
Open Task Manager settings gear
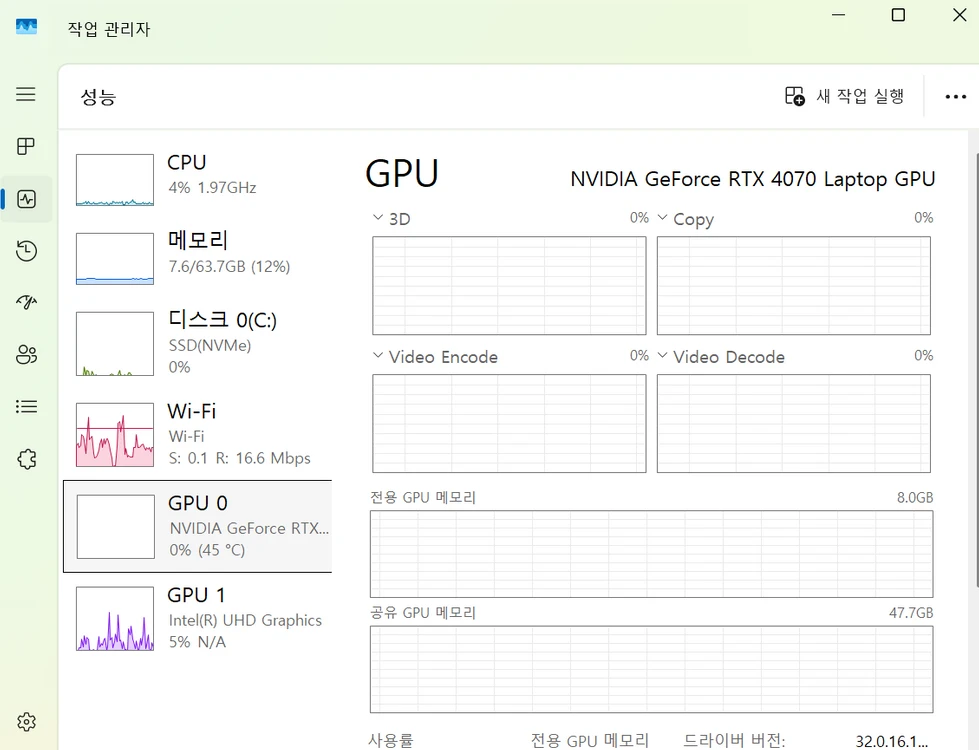tap(26, 722)
